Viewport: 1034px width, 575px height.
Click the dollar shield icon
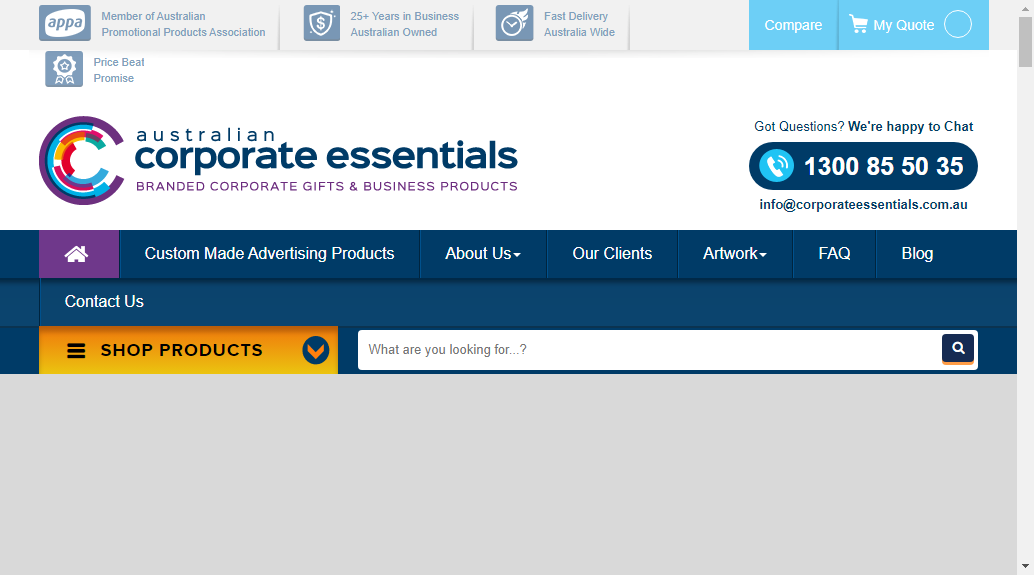322,24
